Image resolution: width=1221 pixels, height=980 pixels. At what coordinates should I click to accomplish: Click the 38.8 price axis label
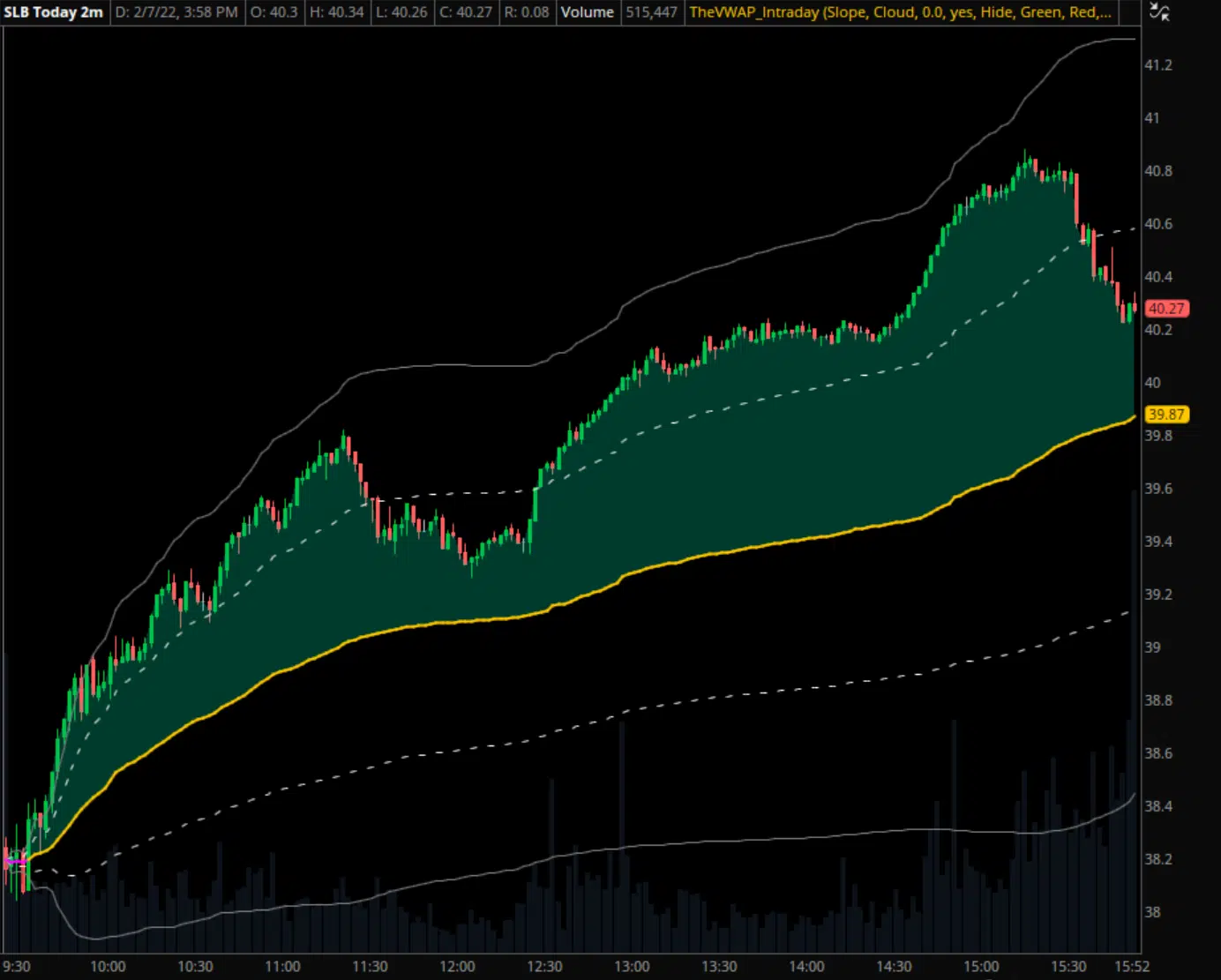[x=1158, y=700]
